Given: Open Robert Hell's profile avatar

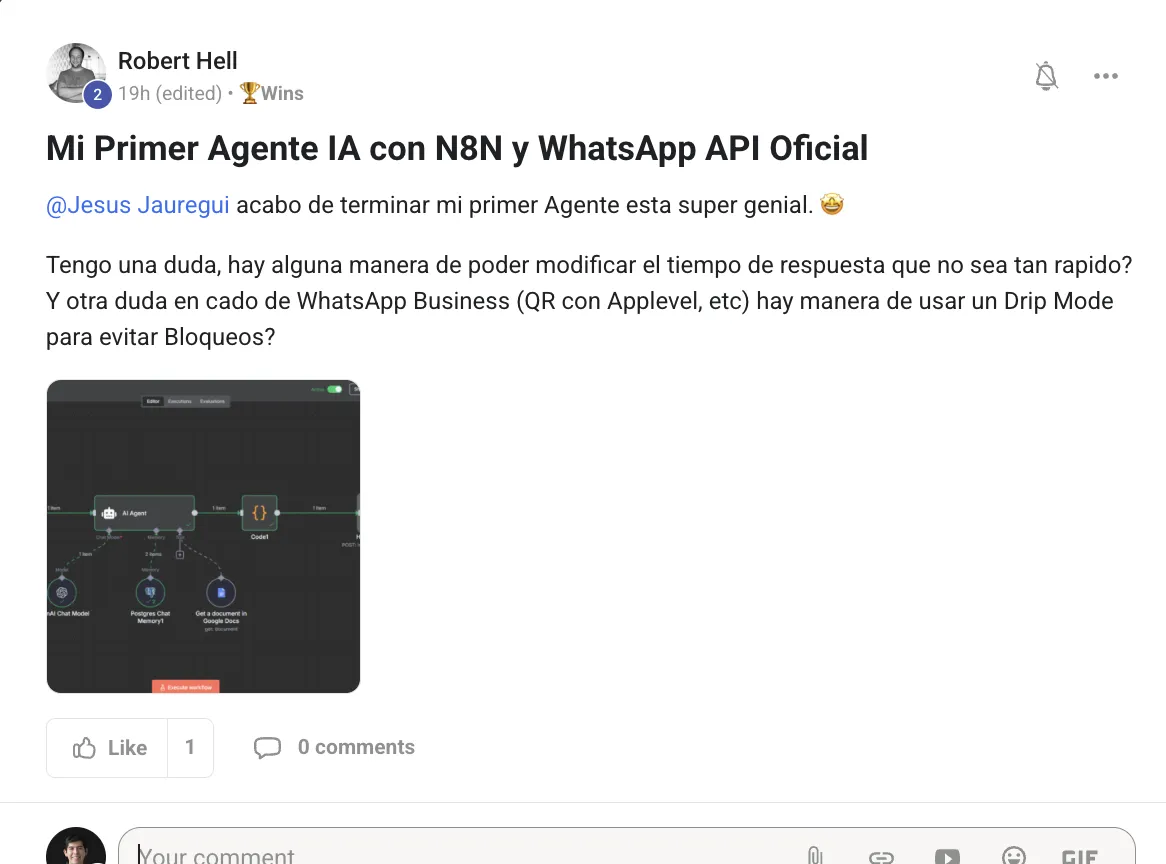Looking at the screenshot, I should [x=76, y=73].
